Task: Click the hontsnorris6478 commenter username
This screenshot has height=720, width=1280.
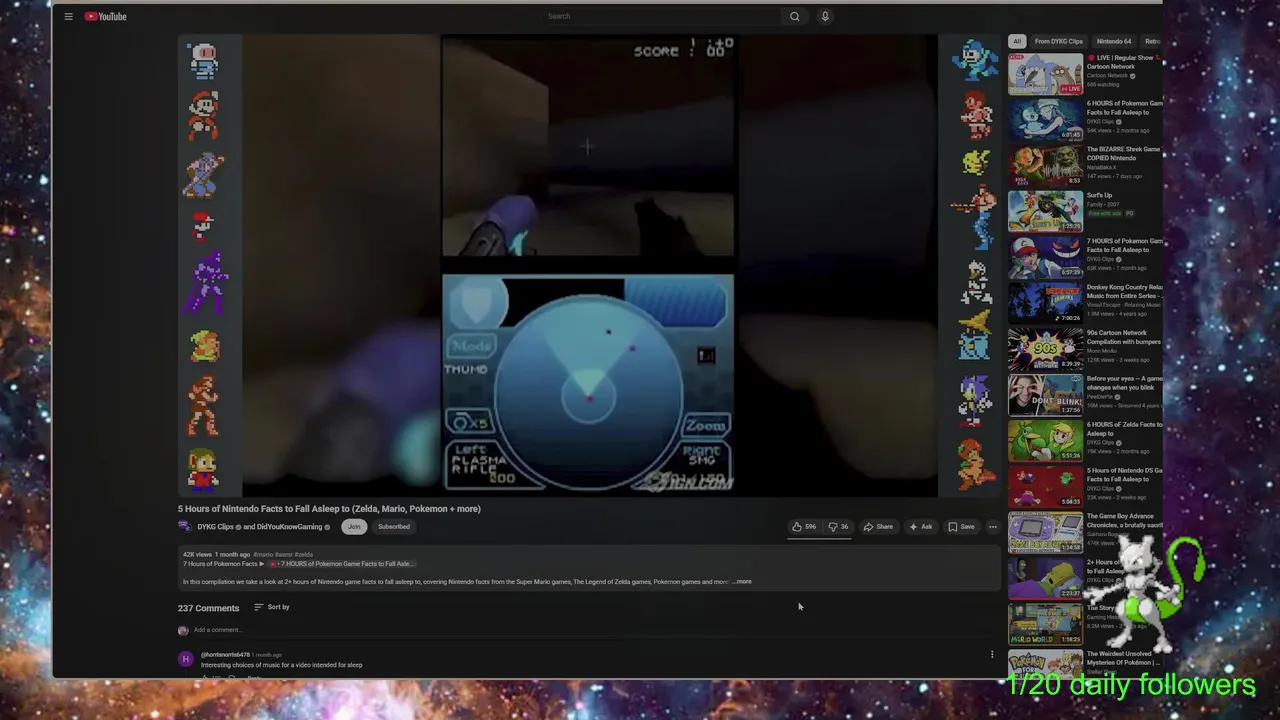Action: pos(225,655)
